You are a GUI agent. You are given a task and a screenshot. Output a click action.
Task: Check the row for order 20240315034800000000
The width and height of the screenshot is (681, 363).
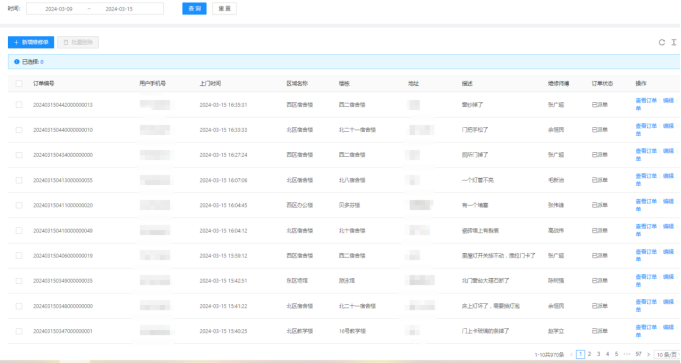click(19, 306)
